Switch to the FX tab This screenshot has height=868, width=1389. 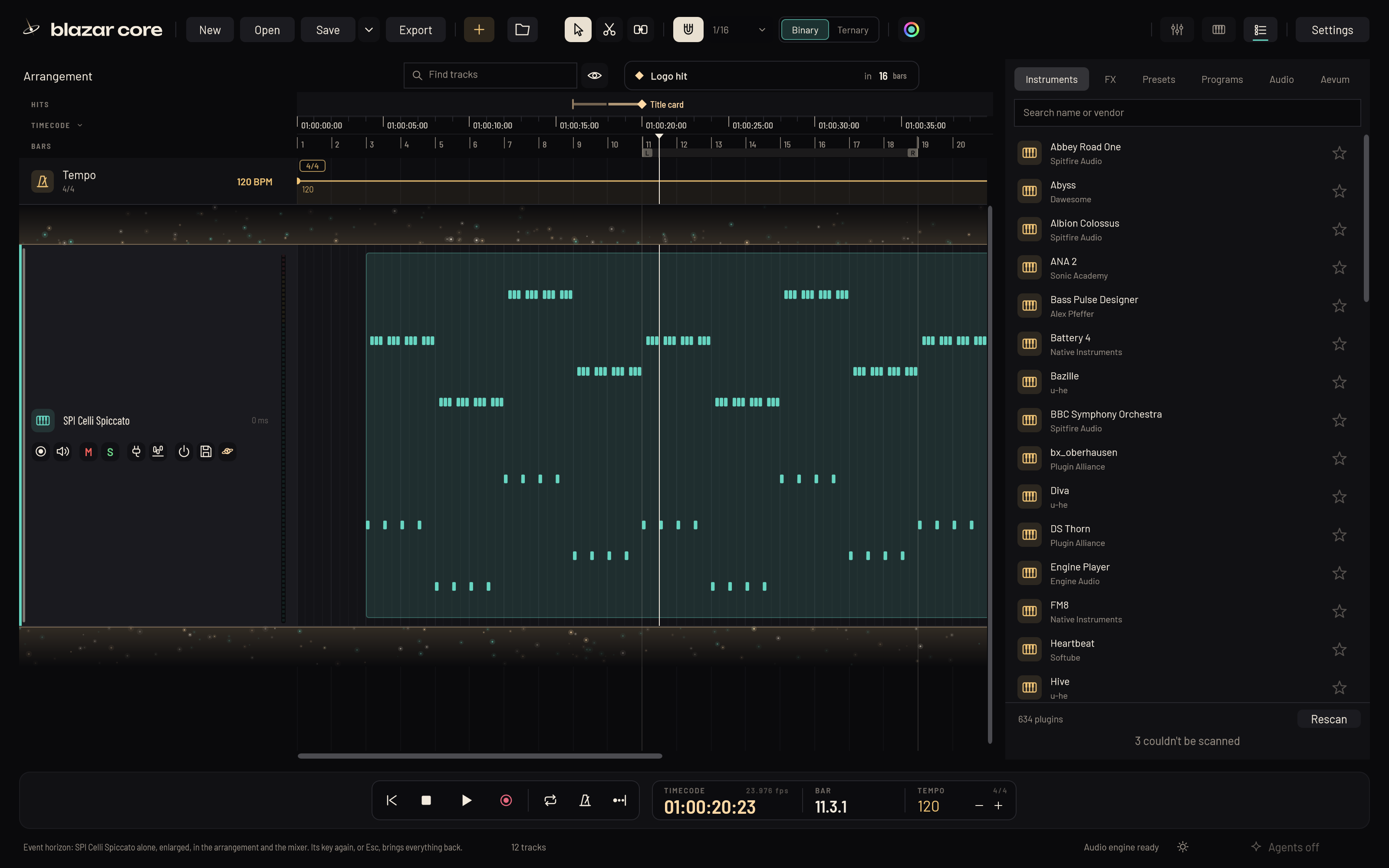point(1110,79)
